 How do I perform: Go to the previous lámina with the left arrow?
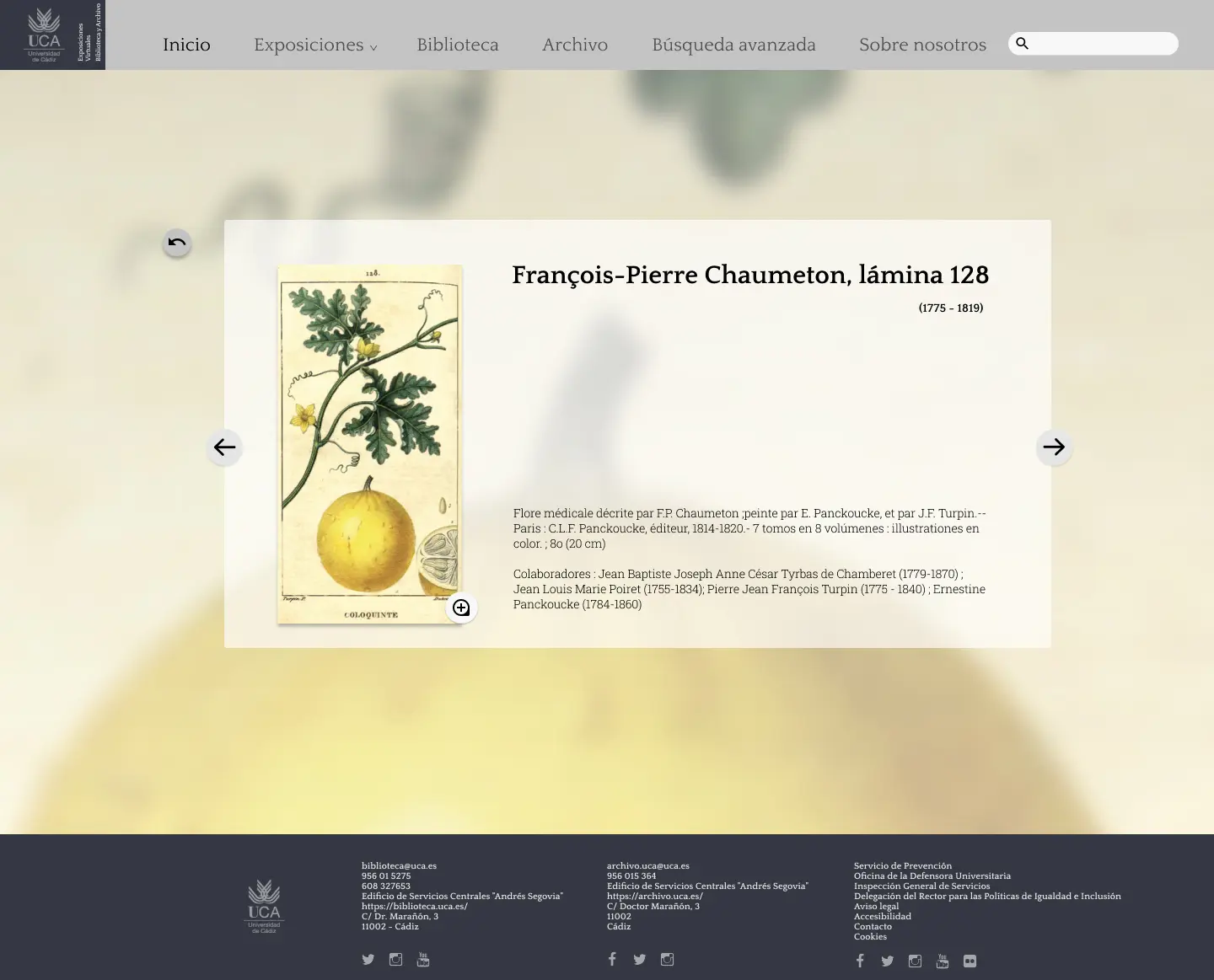pos(224,447)
